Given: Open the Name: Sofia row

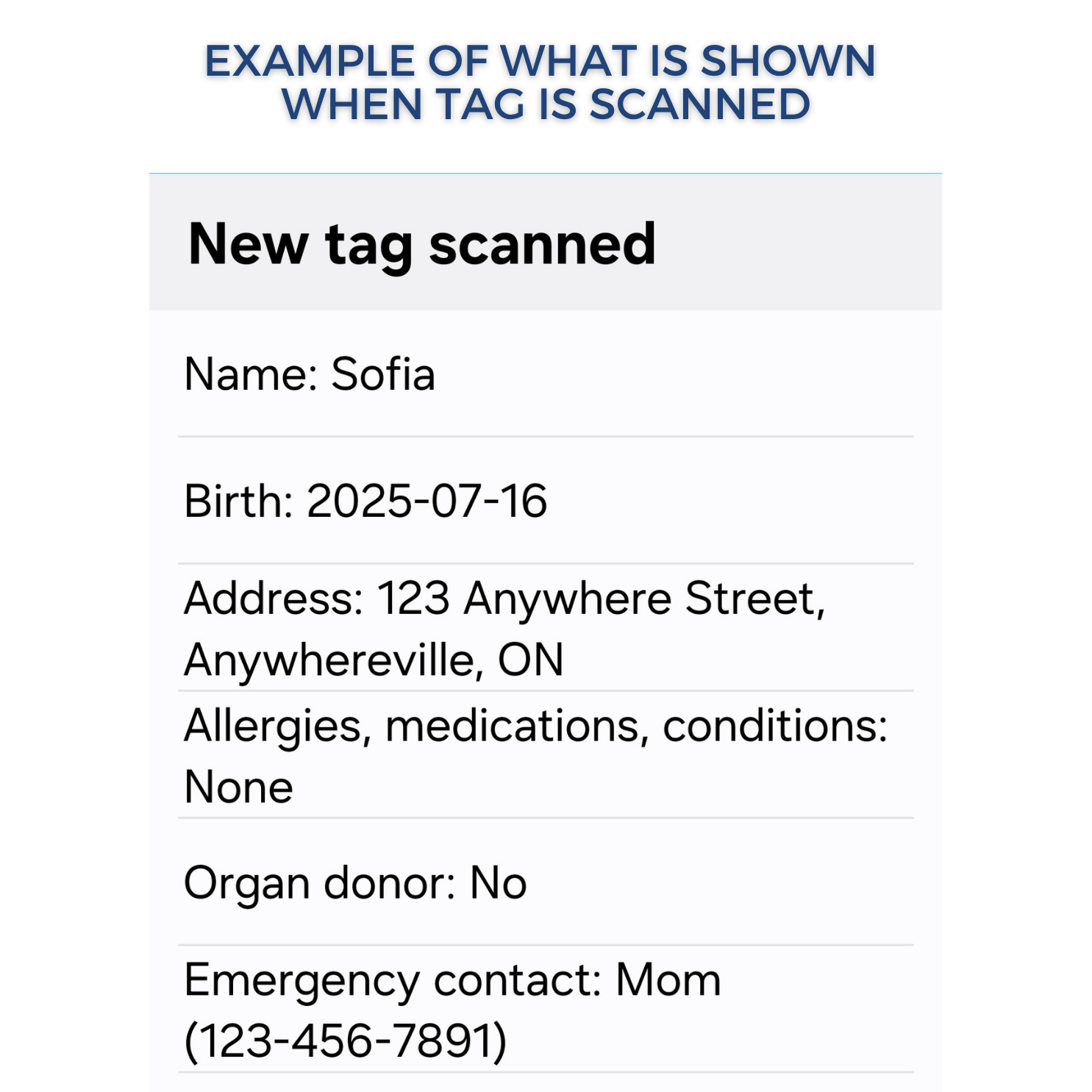Looking at the screenshot, I should click(545, 374).
